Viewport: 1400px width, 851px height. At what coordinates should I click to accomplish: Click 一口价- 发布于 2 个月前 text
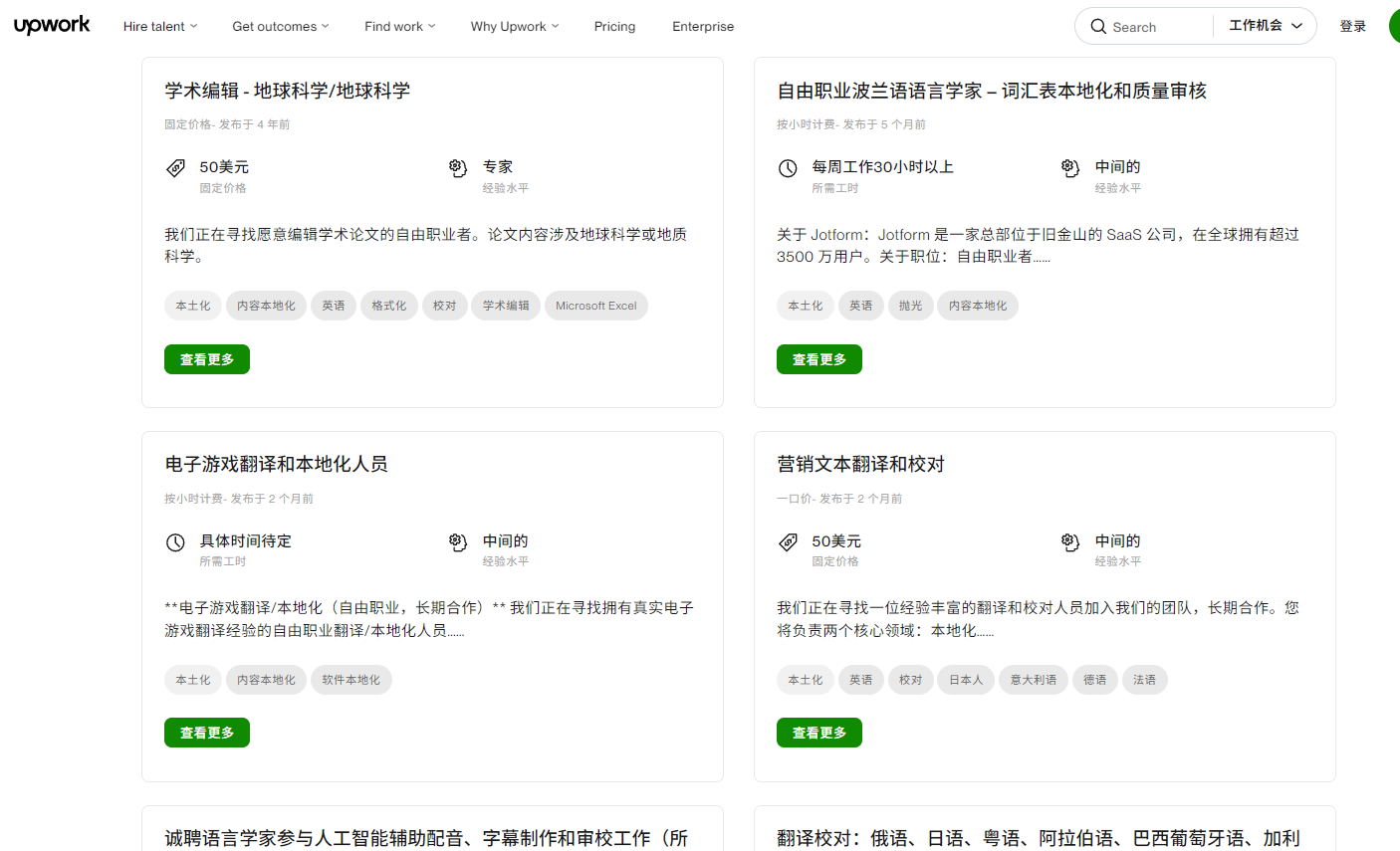tap(839, 499)
